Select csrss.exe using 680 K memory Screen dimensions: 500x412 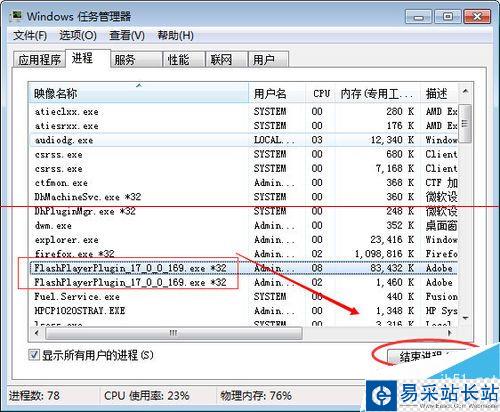point(243,154)
